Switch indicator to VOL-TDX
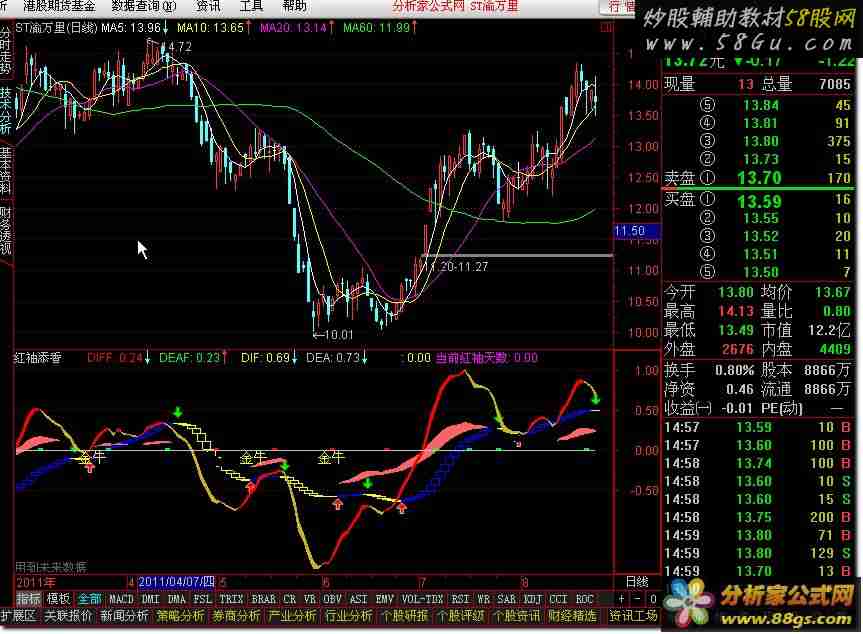863x634 pixels. tap(422, 599)
